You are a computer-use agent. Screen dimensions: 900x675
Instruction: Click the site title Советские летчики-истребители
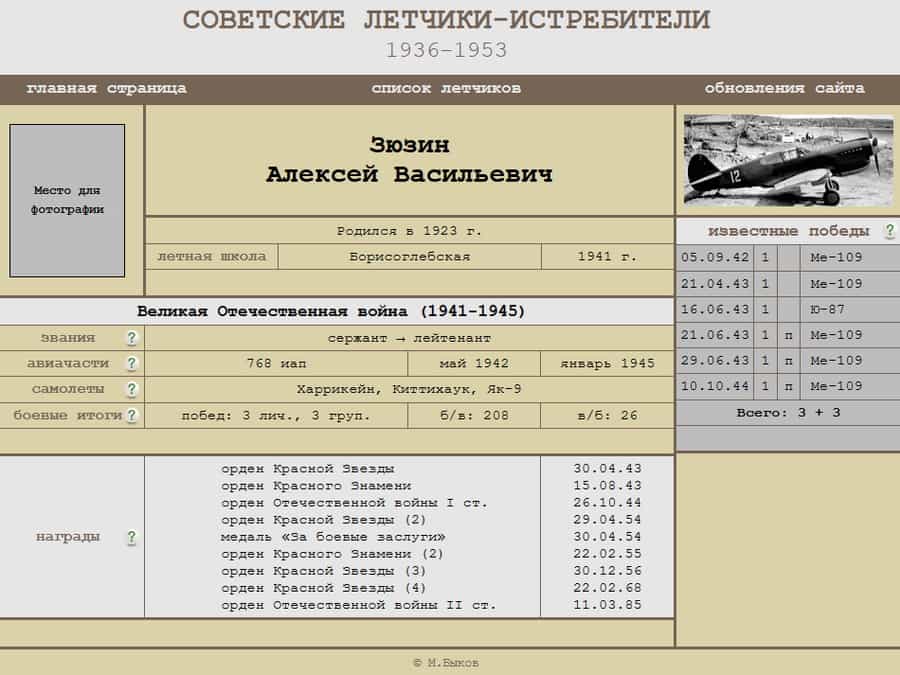pyautogui.click(x=446, y=20)
